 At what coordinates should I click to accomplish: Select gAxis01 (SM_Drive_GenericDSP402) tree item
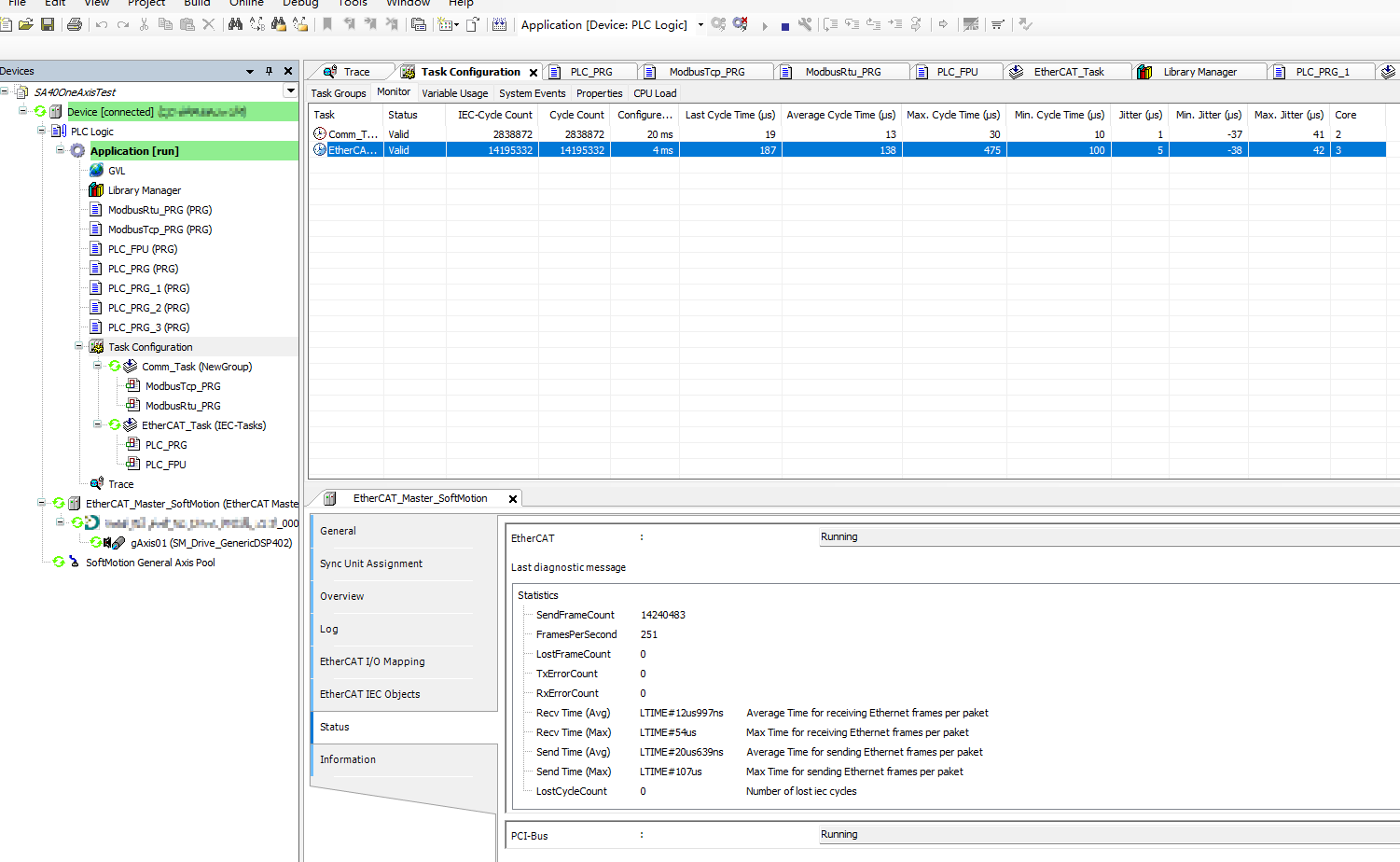(211, 543)
